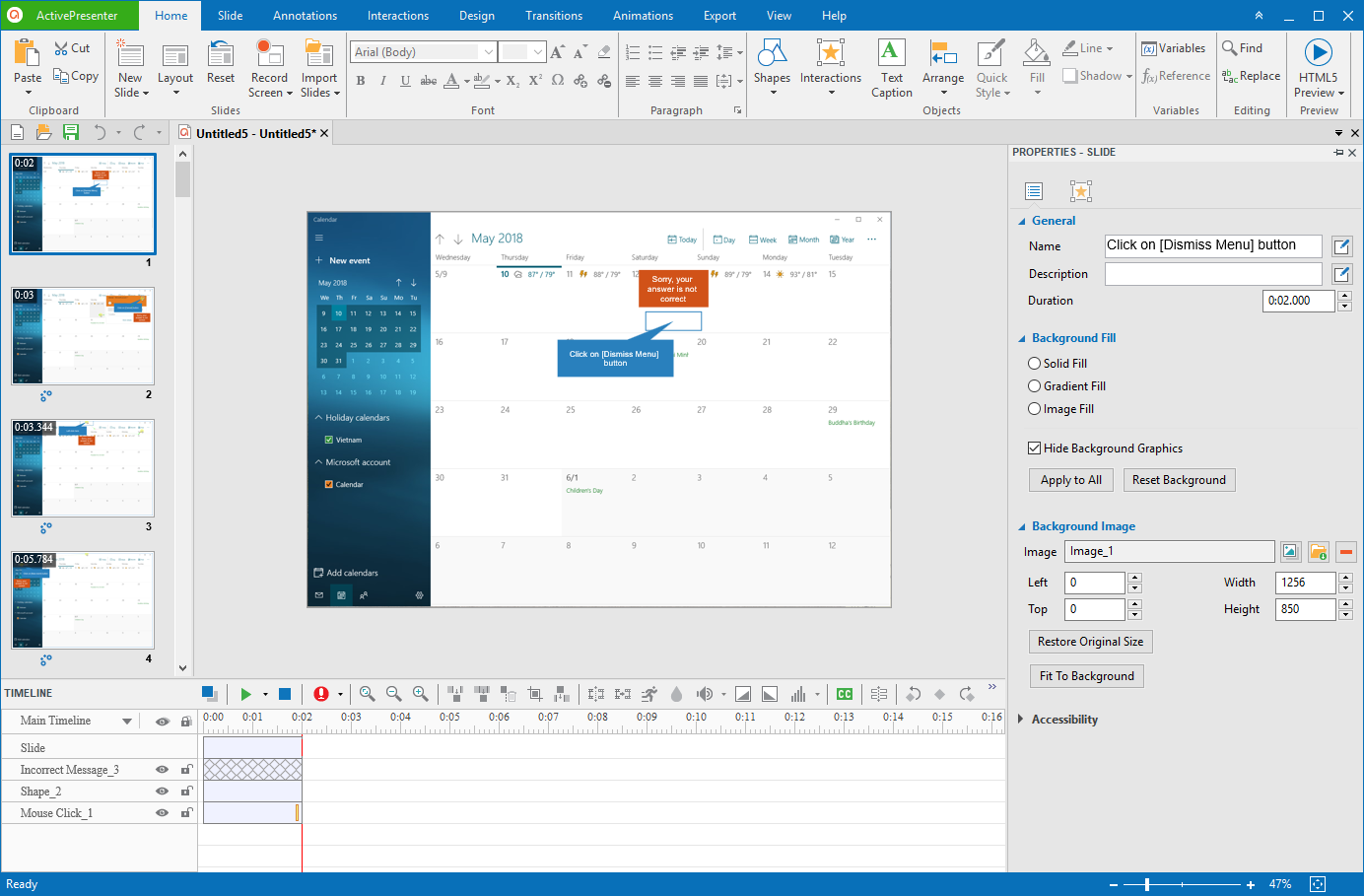Click Restore Original Size

click(1090, 642)
